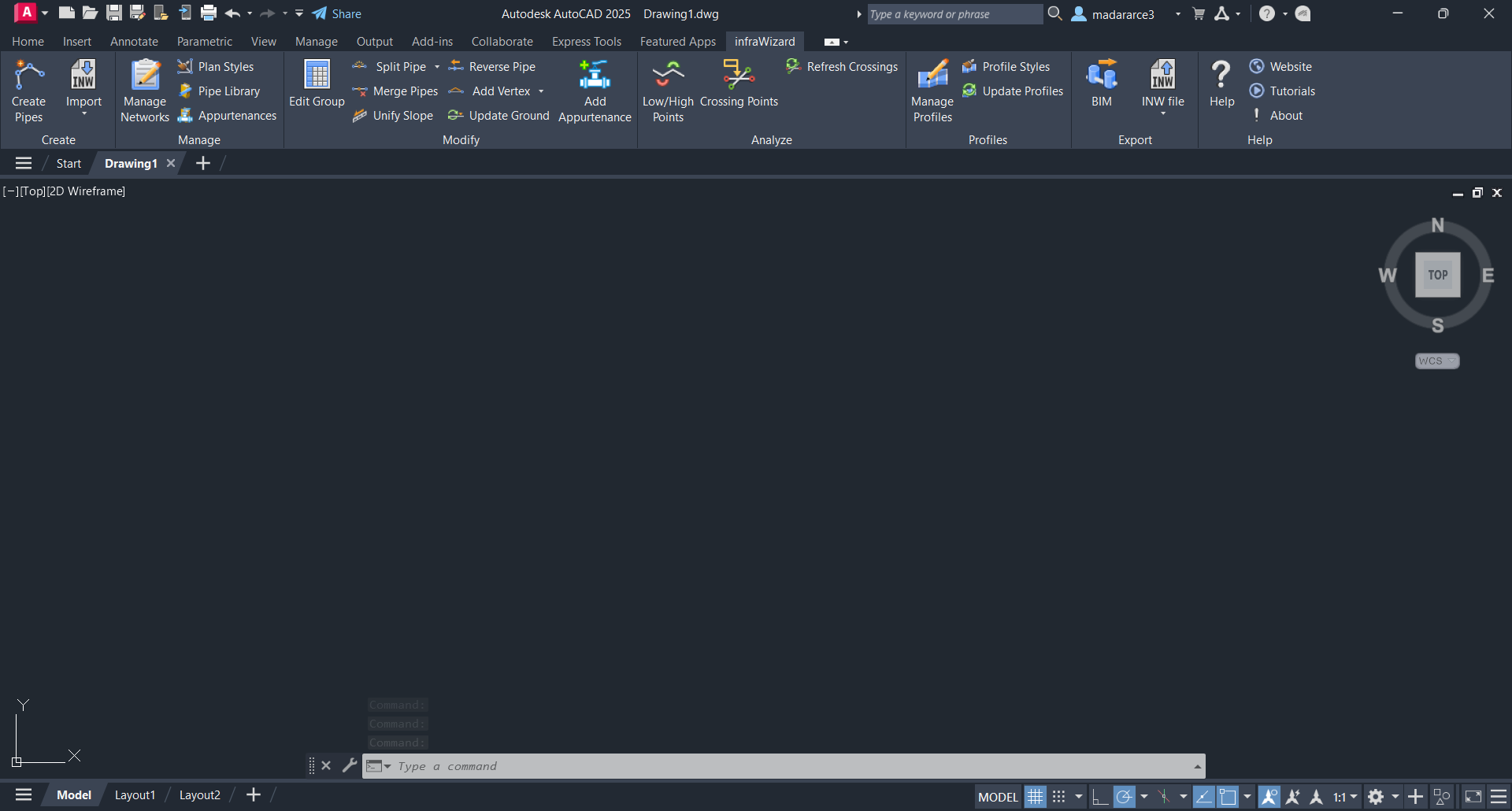Click the Edit Group icon
1512x811 pixels.
pos(317,83)
